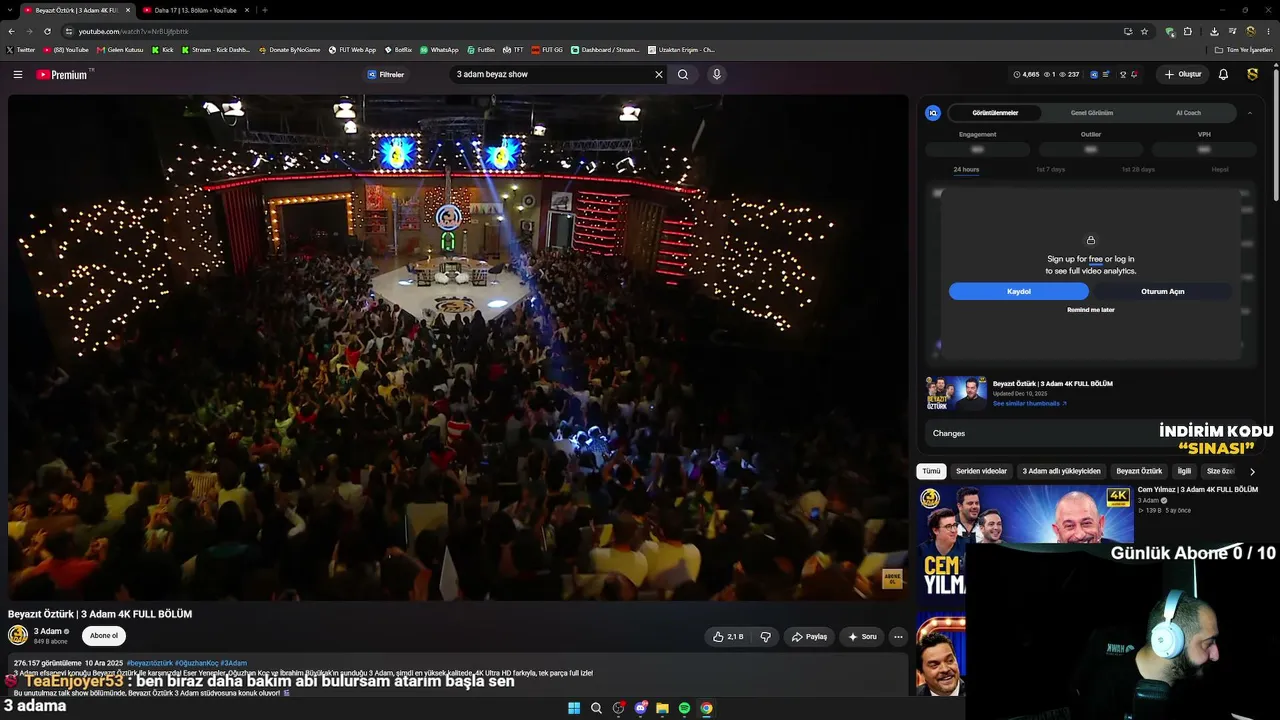Open the Filtreler search filter button
Image resolution: width=1280 pixels, height=720 pixels.
point(386,74)
